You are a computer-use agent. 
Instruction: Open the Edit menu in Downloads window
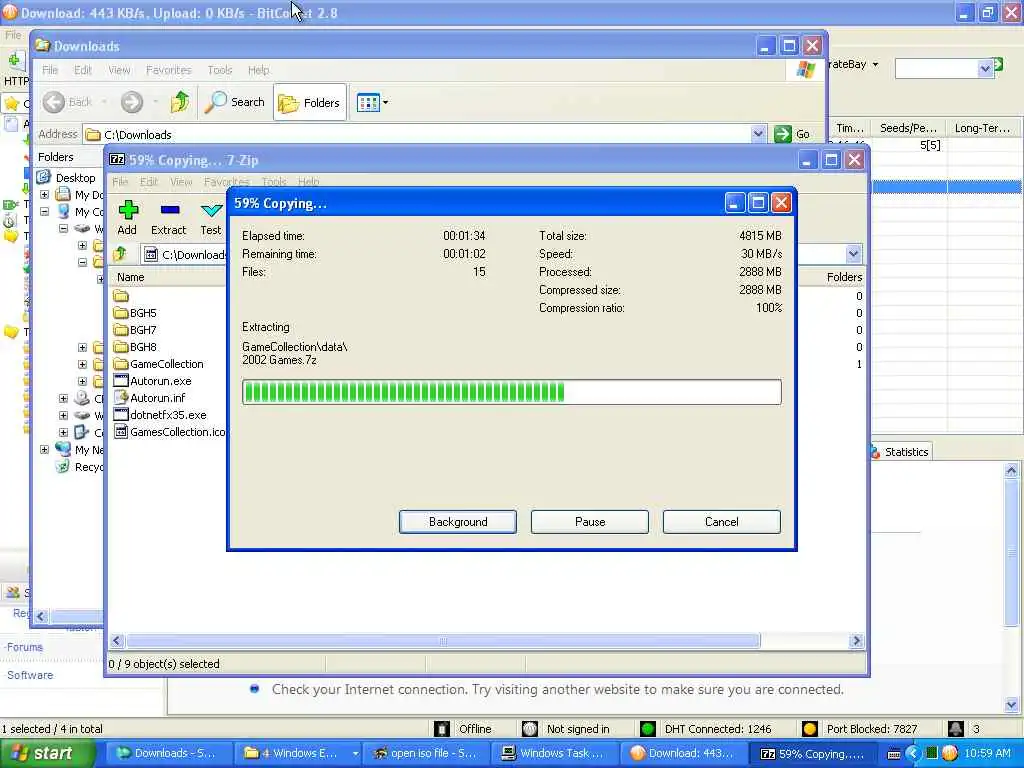pos(82,70)
